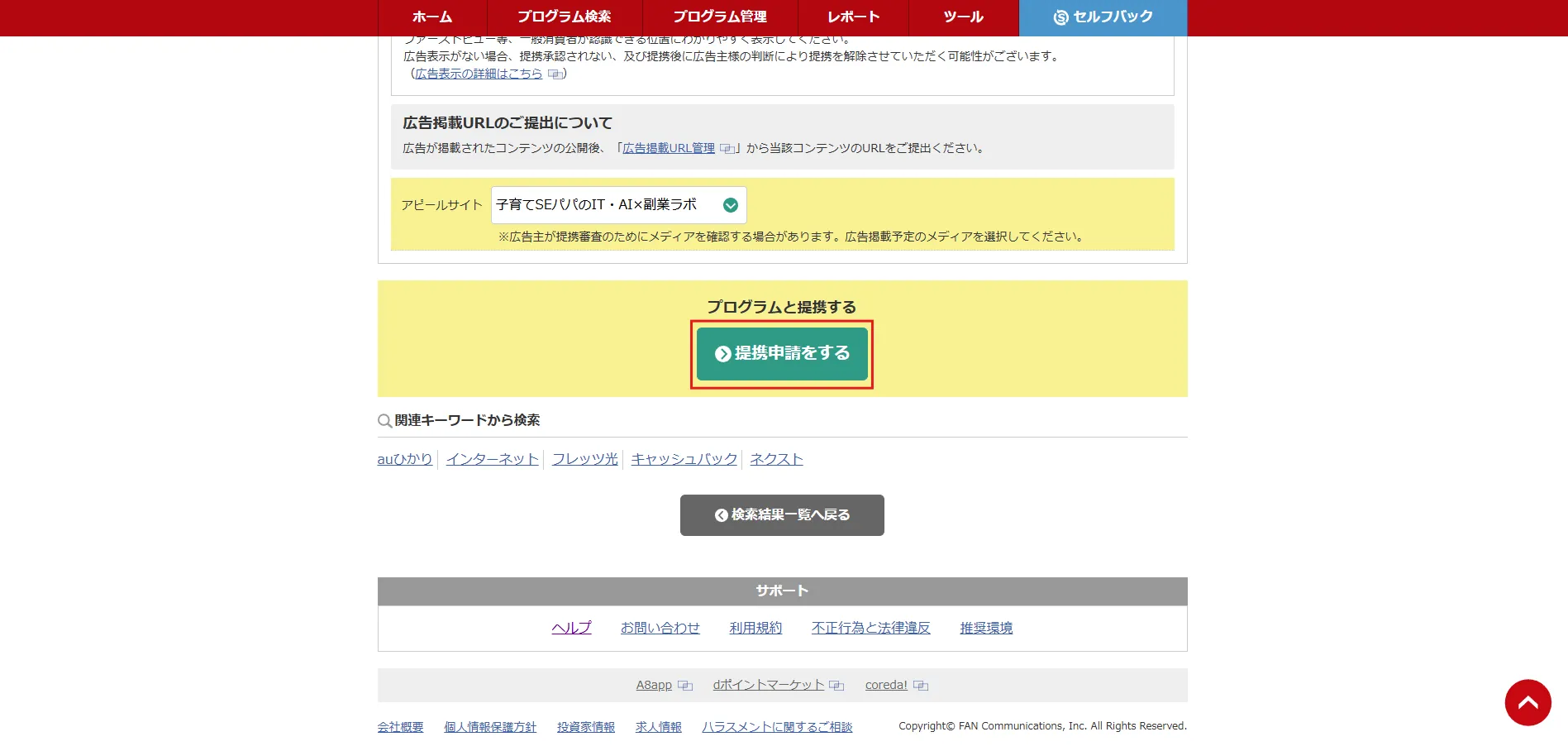
Task: Click external-window icon next to A8app
Action: (x=685, y=686)
